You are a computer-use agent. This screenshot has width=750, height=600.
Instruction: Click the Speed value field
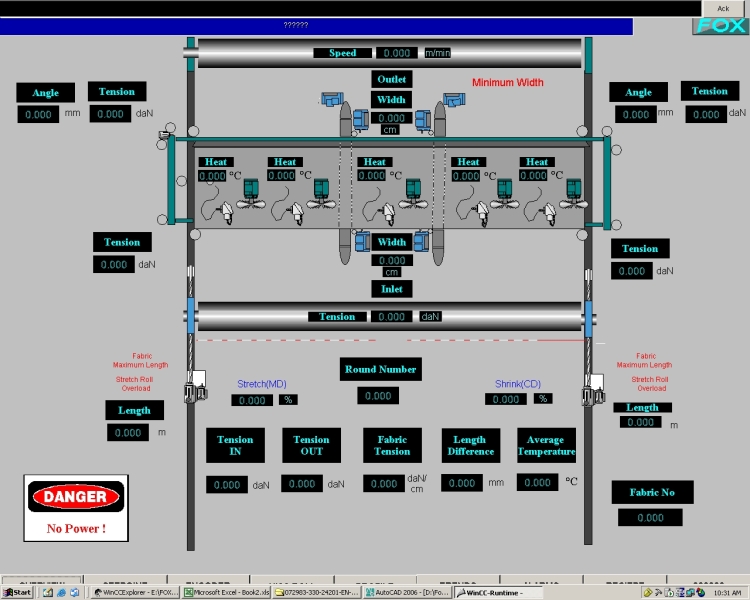pos(397,53)
